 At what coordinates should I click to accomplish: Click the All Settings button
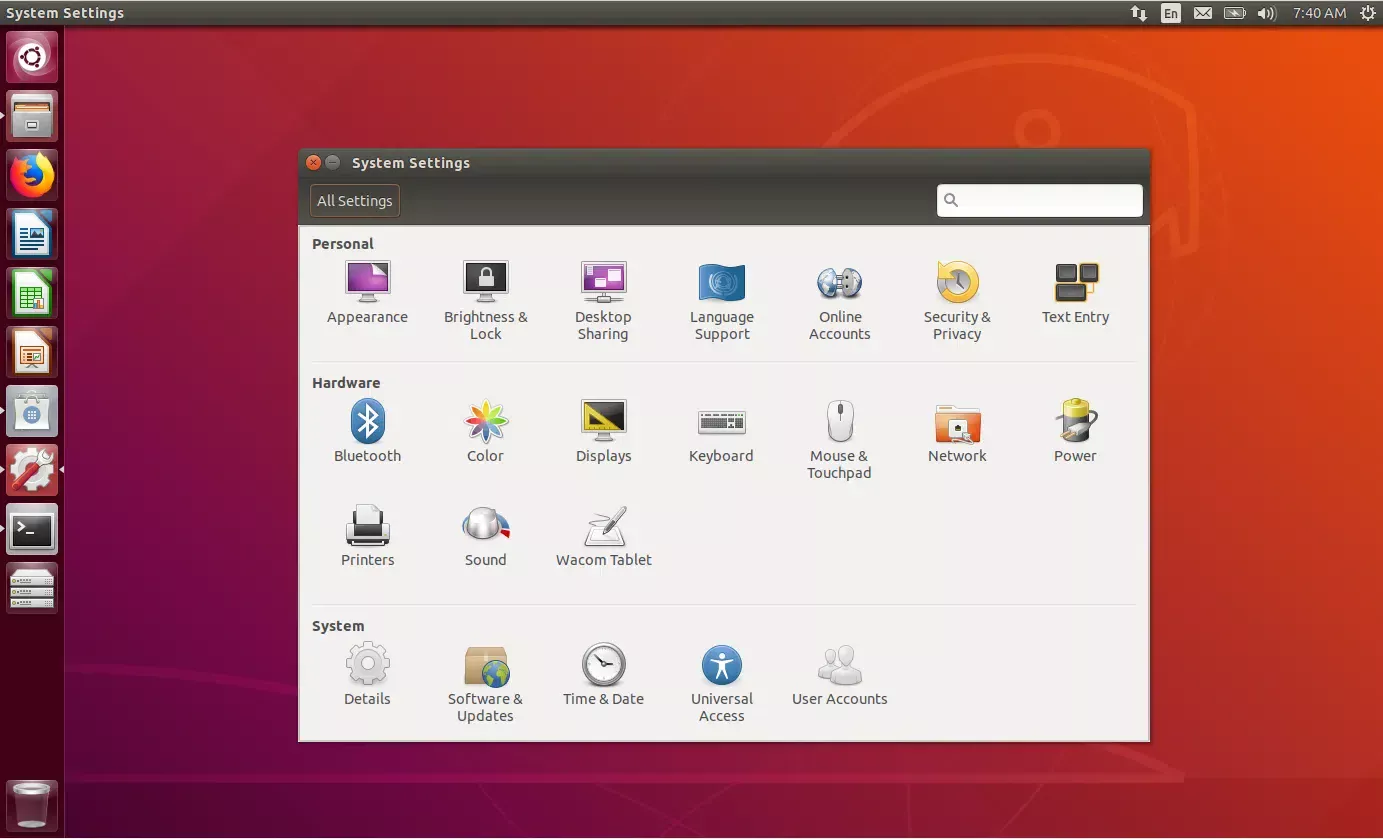click(x=354, y=200)
